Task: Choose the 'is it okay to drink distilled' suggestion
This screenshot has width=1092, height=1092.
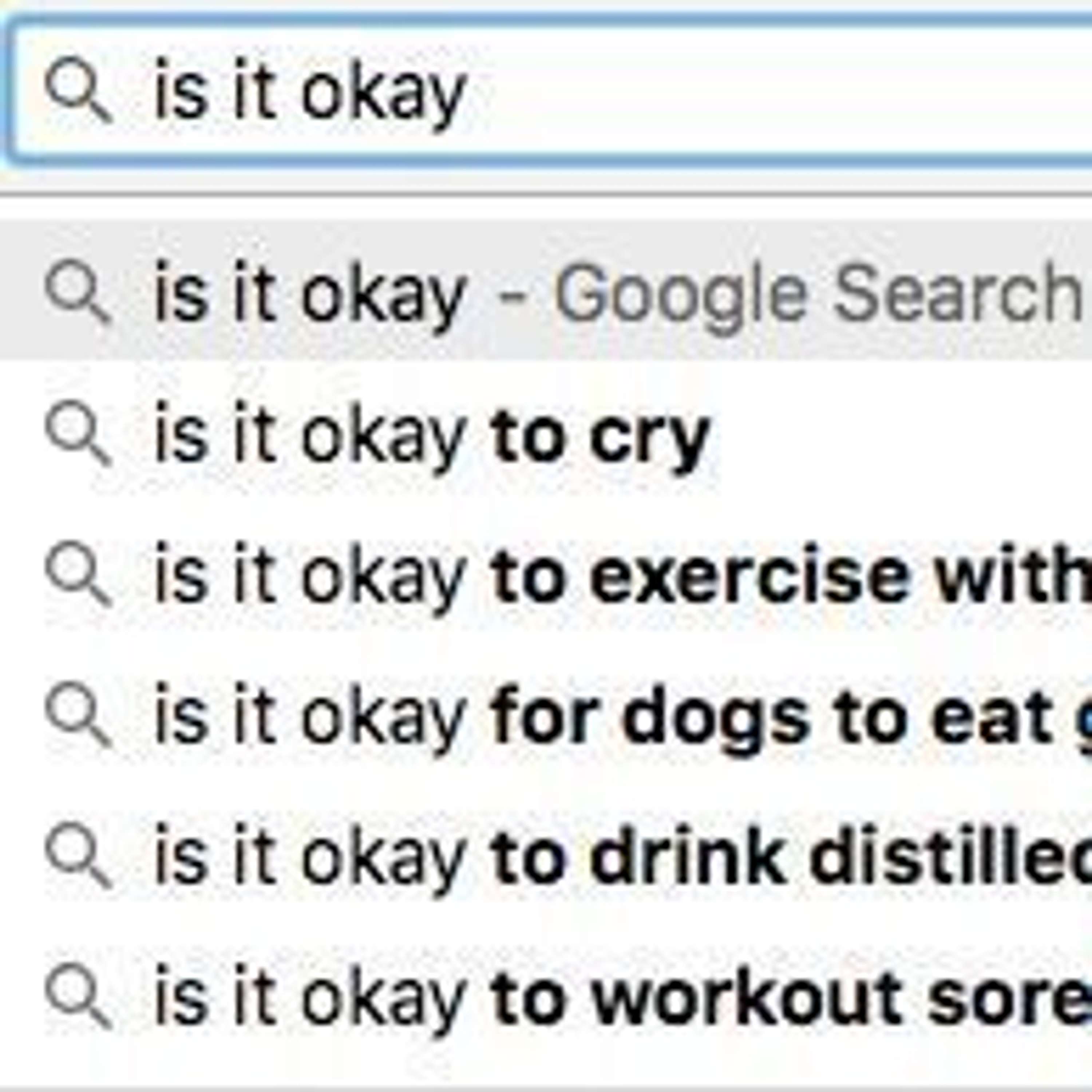Action: coord(565,859)
